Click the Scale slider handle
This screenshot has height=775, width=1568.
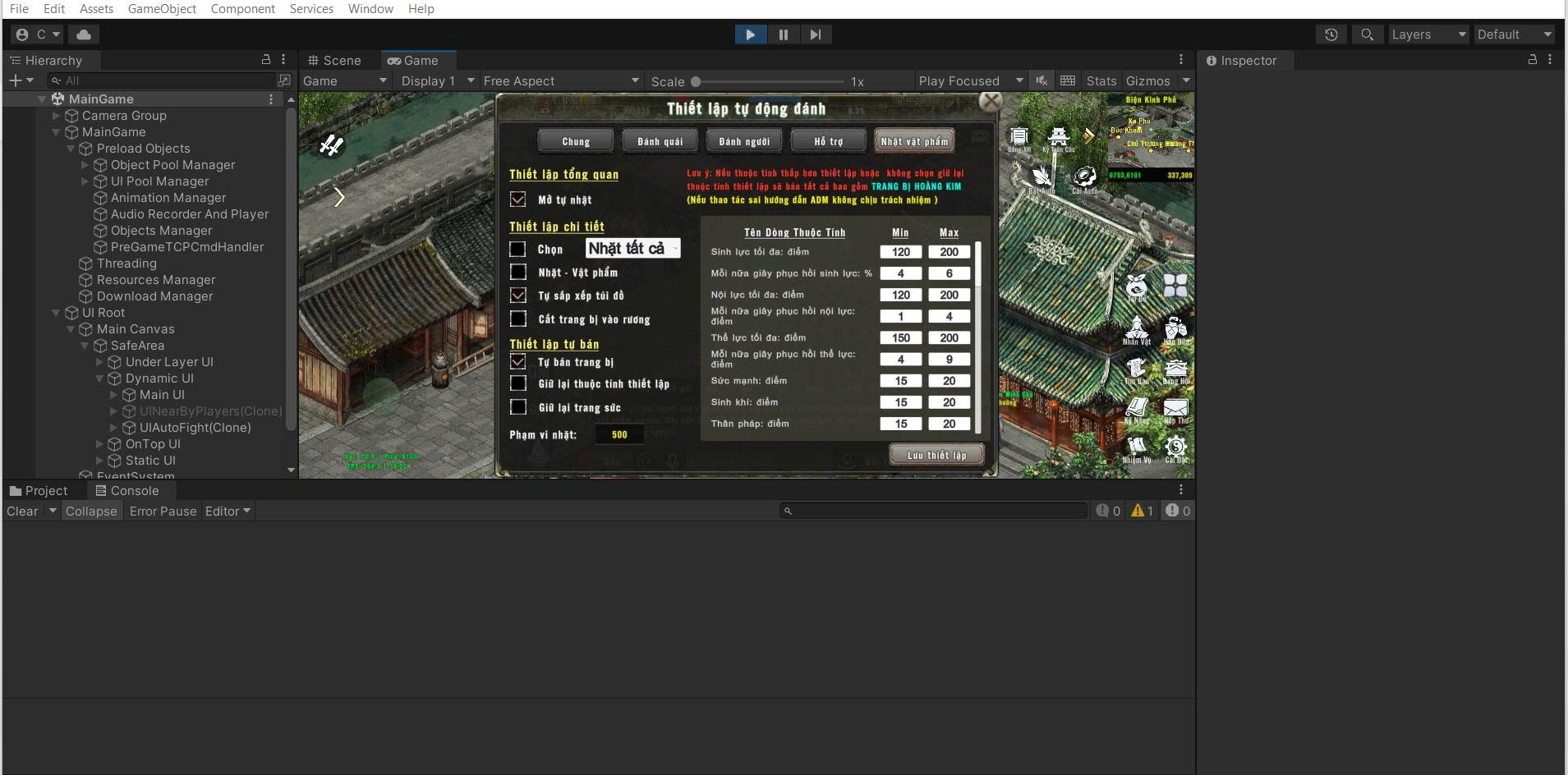coord(696,81)
